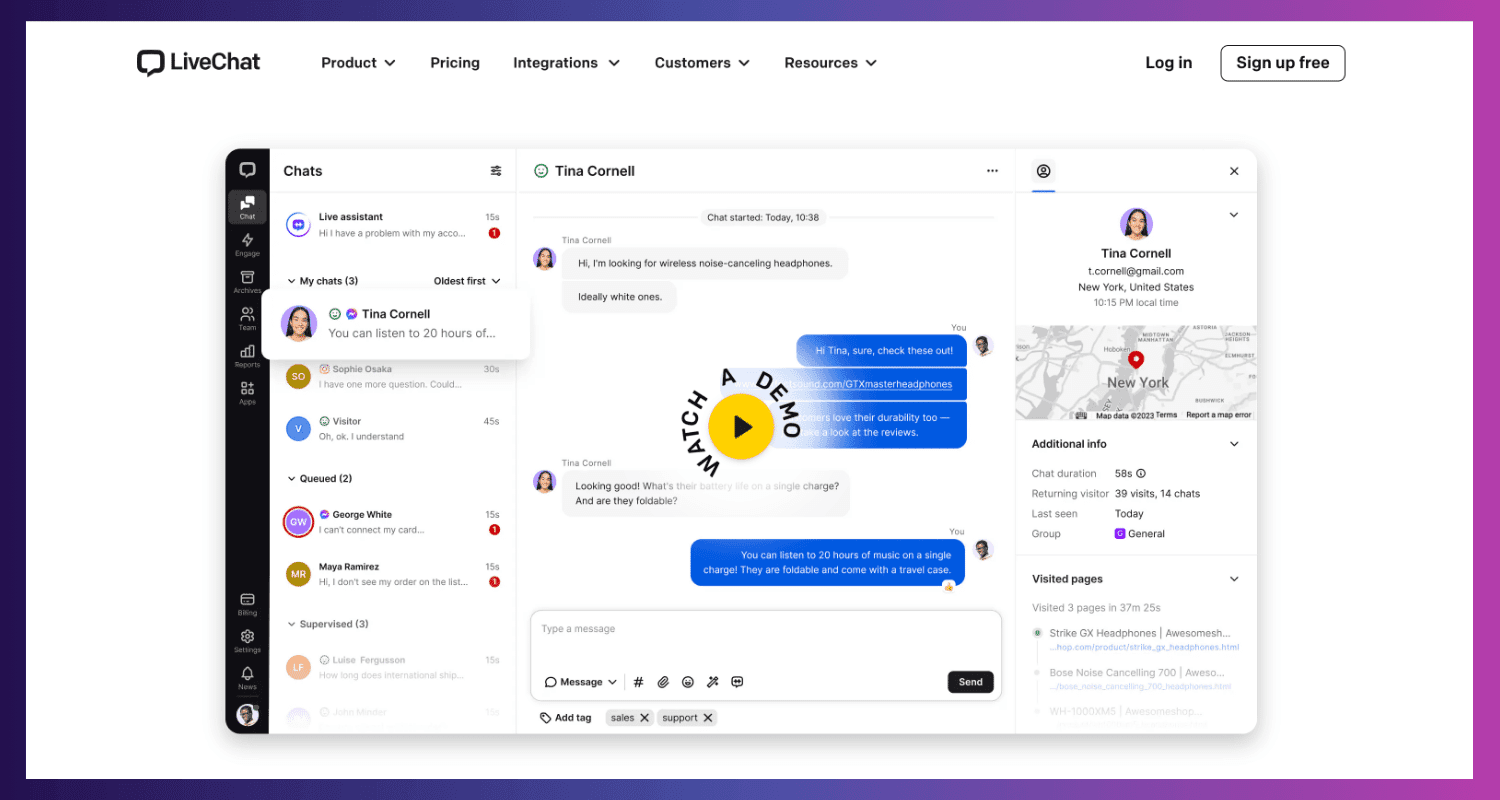Click the Report a map error link

pos(1218,415)
